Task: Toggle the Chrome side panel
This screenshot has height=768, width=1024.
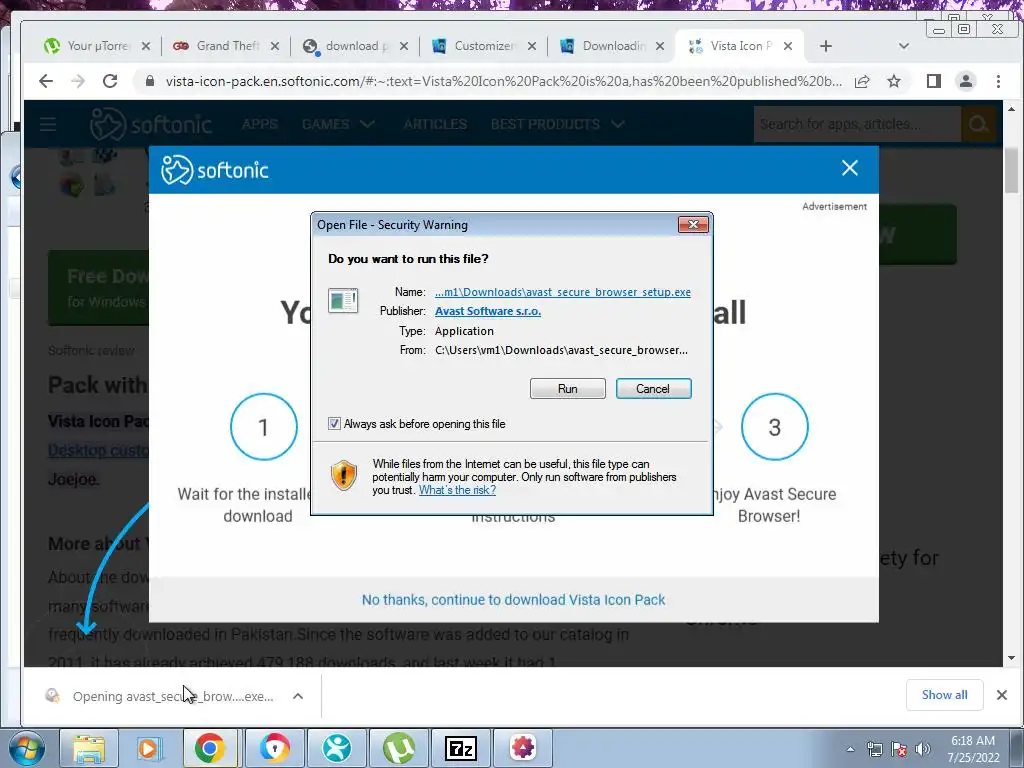Action: click(934, 82)
